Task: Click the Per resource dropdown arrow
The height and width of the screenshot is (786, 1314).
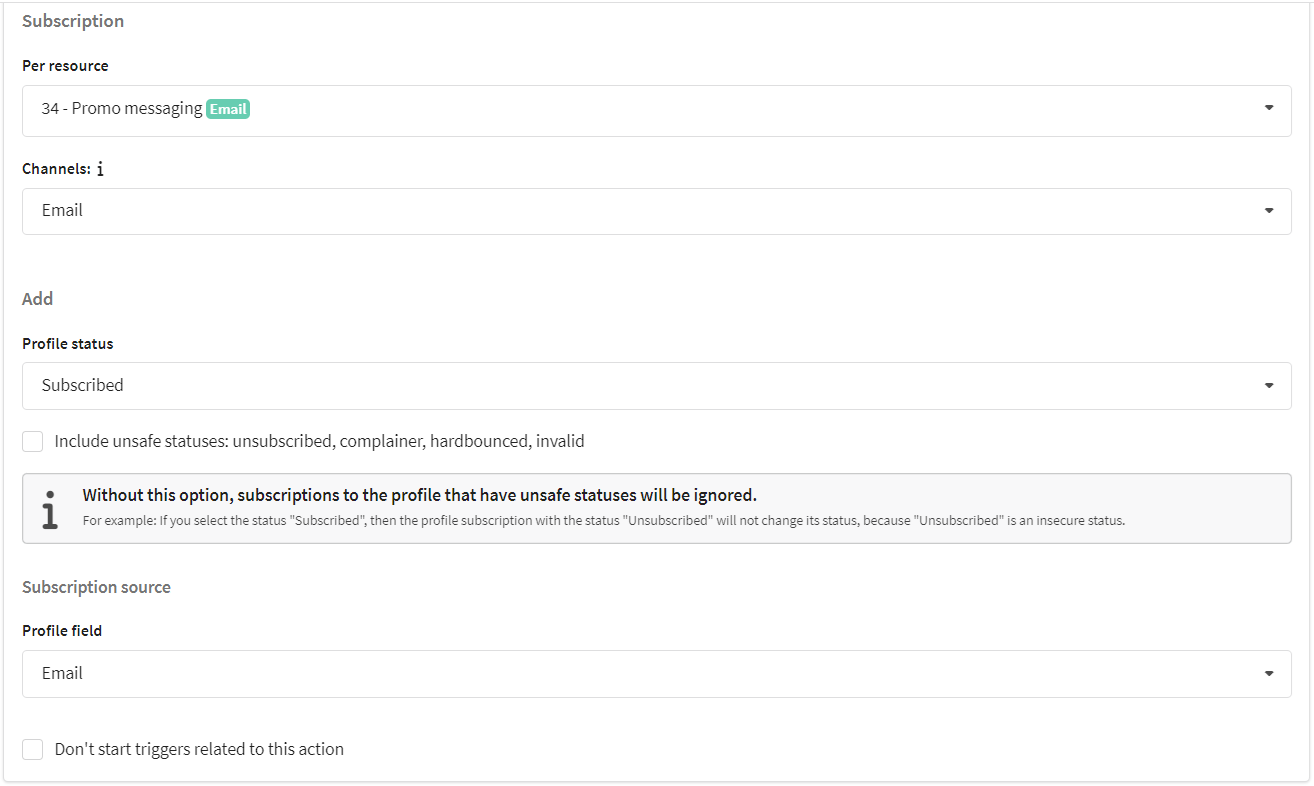Action: (1269, 107)
